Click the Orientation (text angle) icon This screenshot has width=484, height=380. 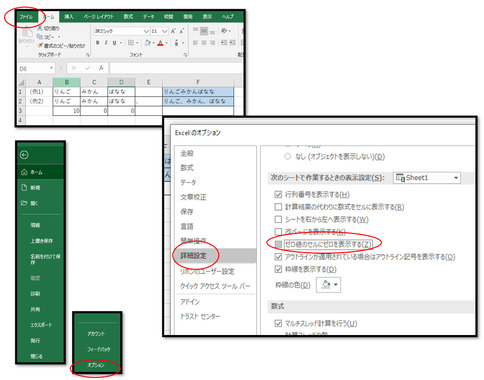click(224, 31)
